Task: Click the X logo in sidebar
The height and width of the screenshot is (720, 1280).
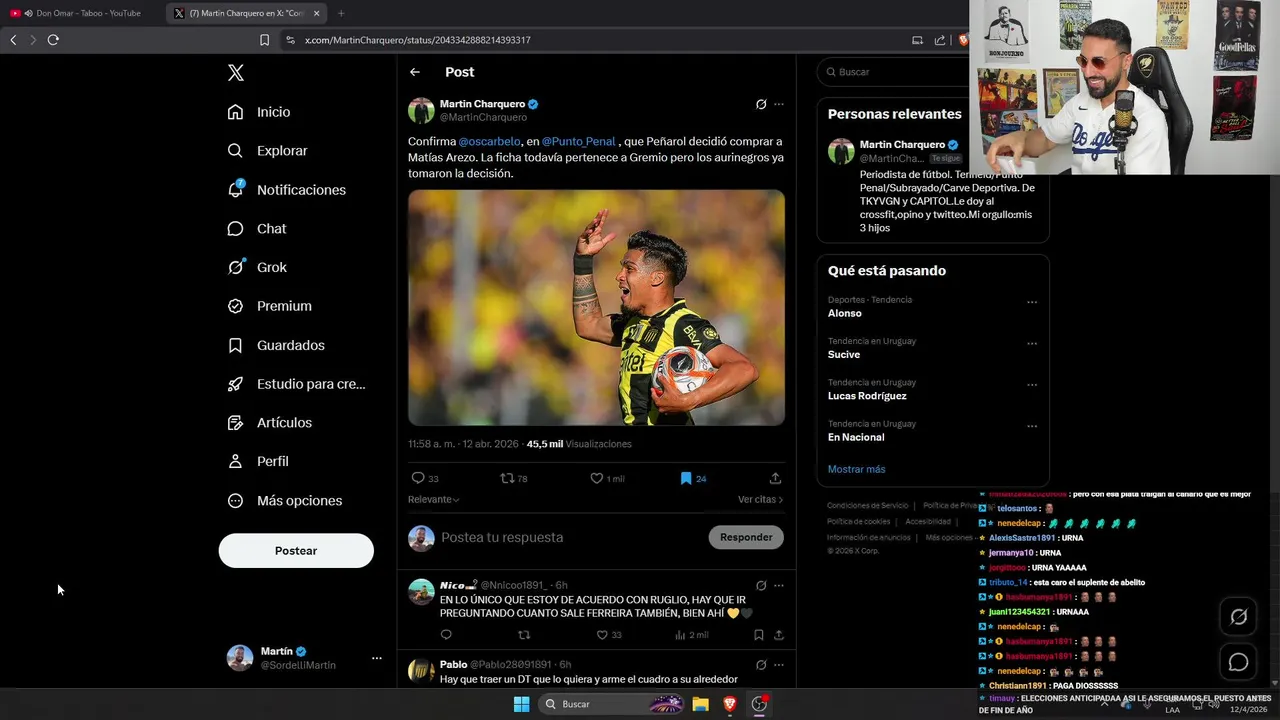Action: [x=236, y=73]
